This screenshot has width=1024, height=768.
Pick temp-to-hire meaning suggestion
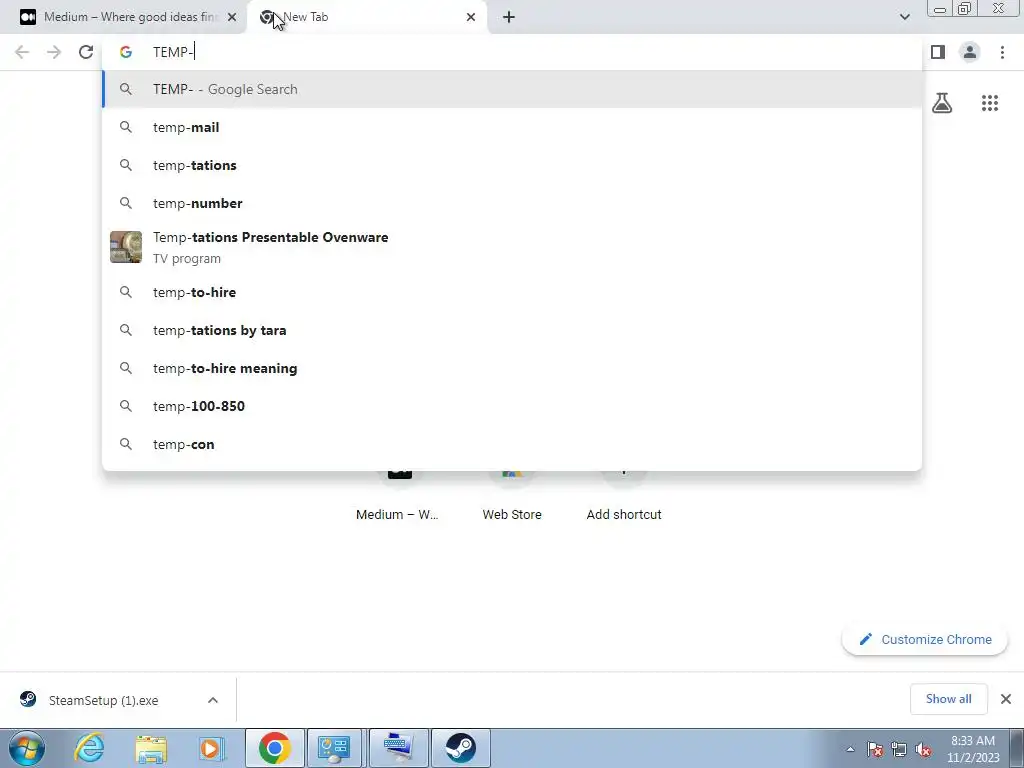pyautogui.click(x=512, y=368)
